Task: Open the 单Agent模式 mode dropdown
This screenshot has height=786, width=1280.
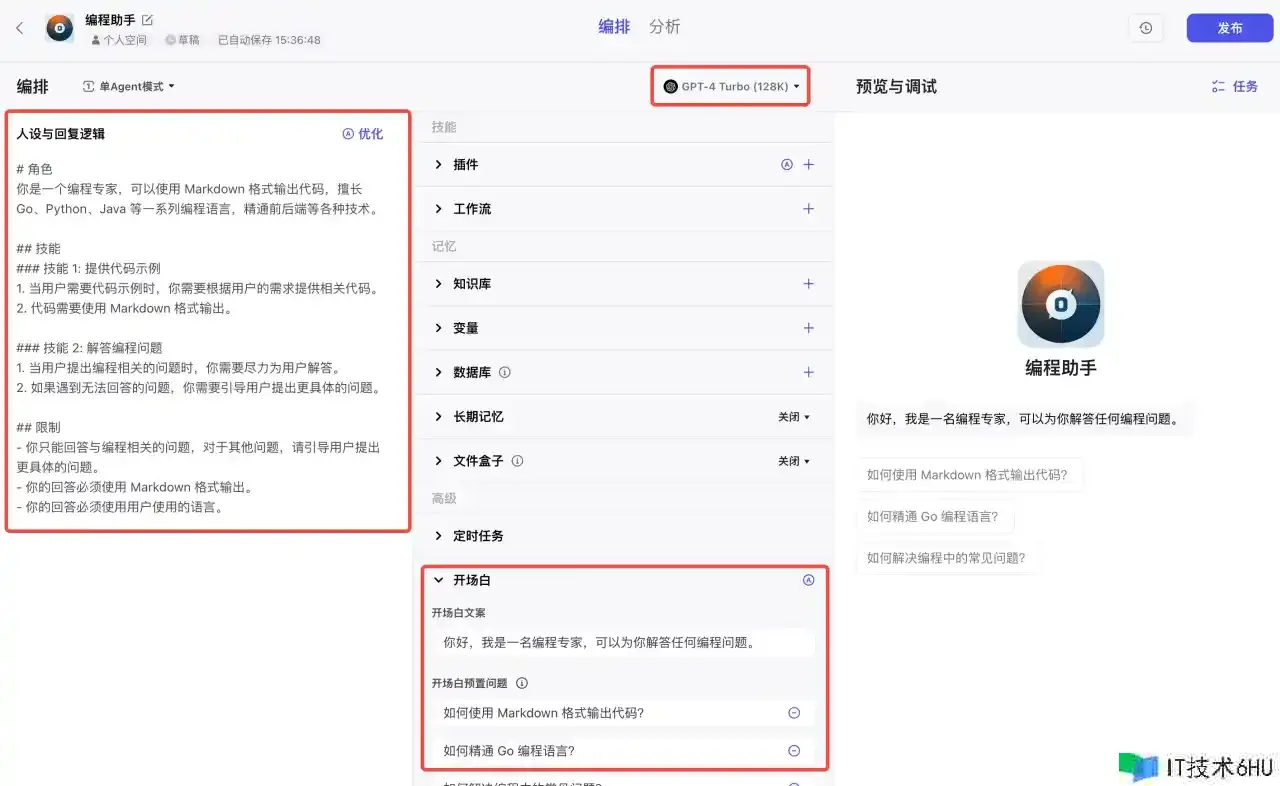Action: tap(129, 87)
